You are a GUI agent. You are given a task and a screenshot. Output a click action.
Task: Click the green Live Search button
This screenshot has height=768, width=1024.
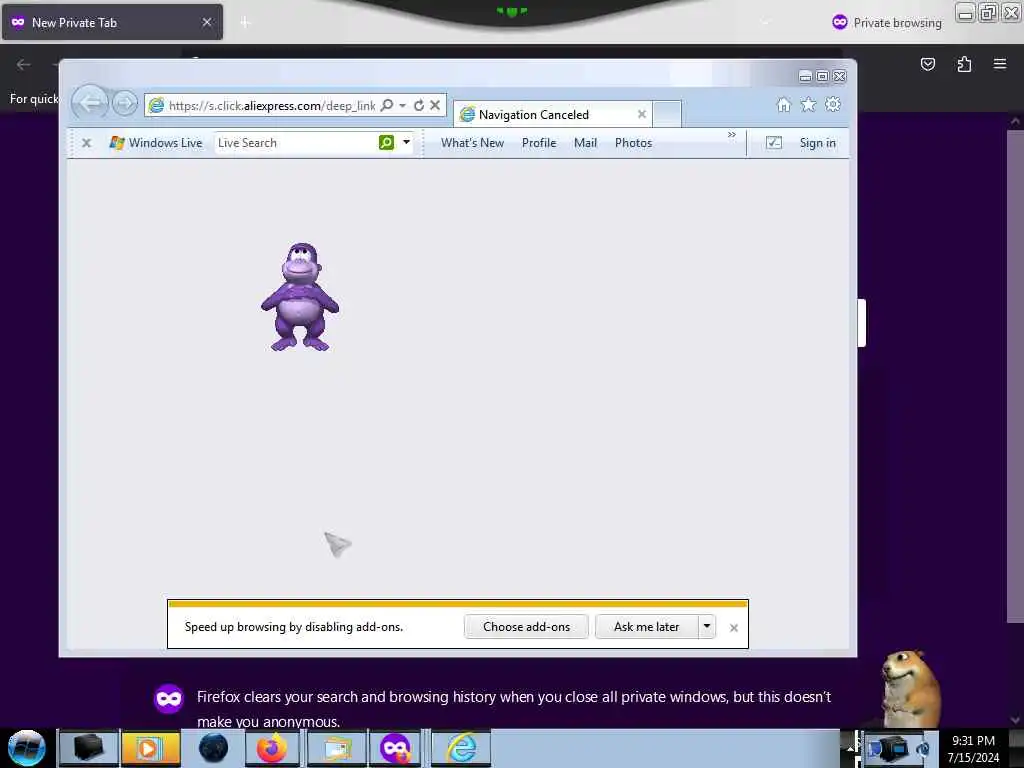point(387,142)
